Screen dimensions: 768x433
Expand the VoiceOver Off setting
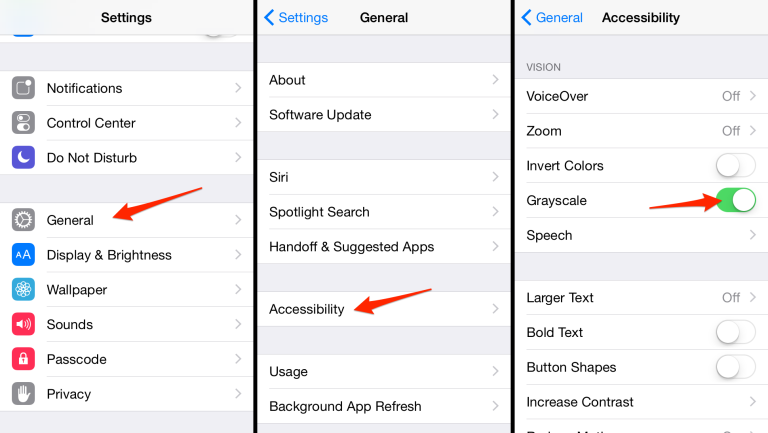click(x=642, y=96)
